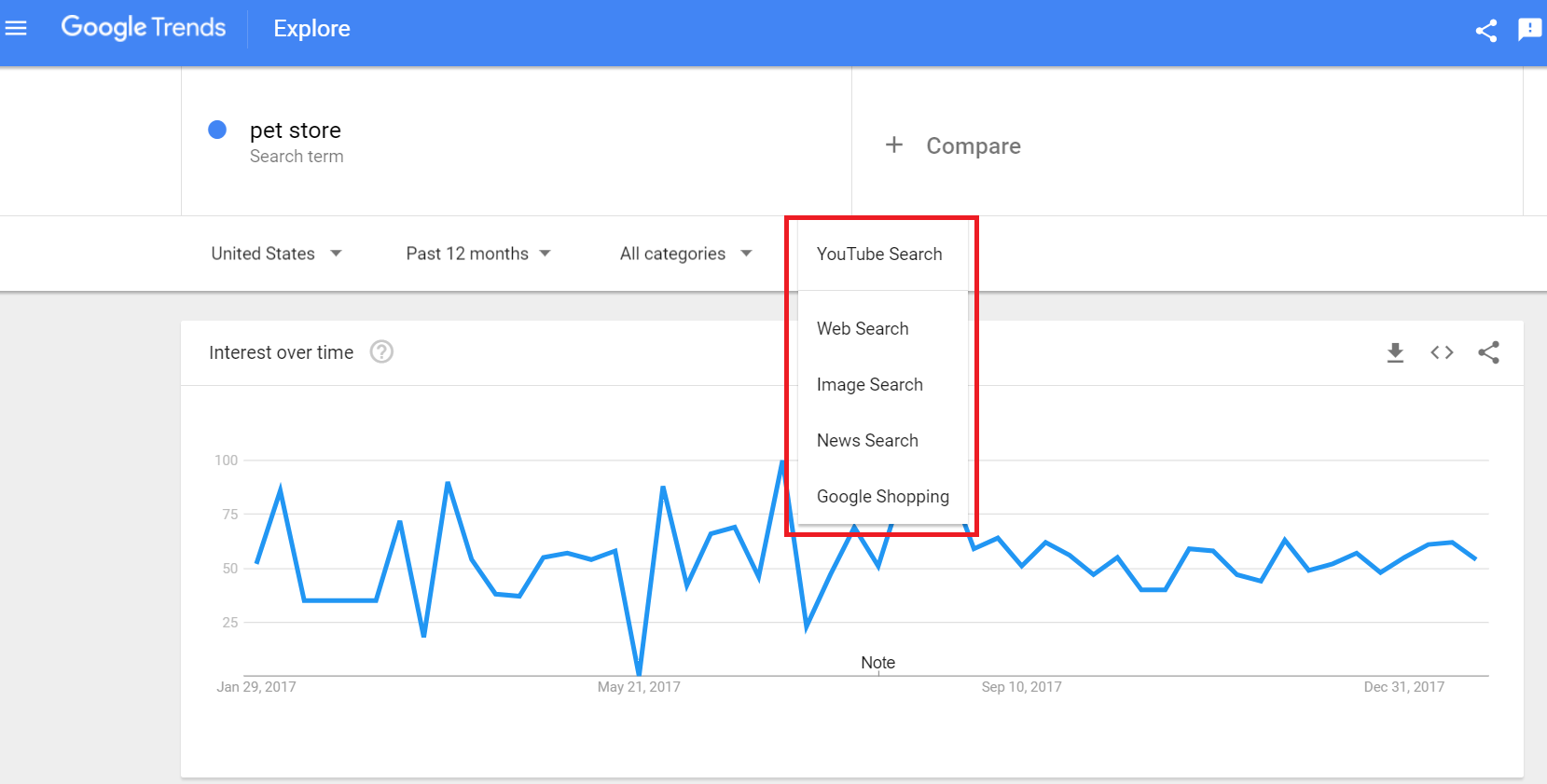Open the All categories dropdown
This screenshot has height=784, width=1547.
click(685, 253)
